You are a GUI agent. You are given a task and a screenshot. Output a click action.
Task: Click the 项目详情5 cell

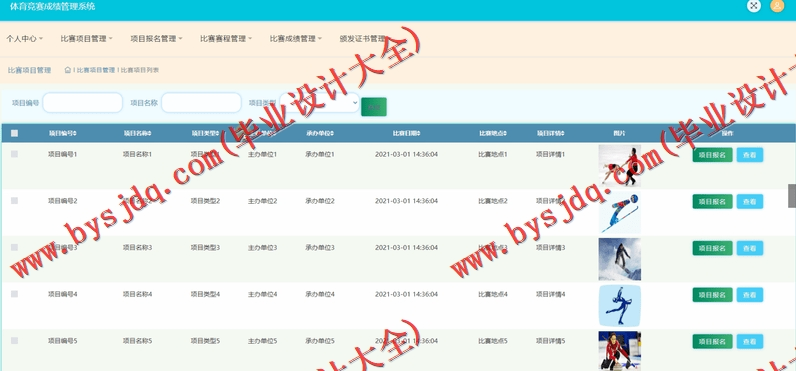click(550, 341)
